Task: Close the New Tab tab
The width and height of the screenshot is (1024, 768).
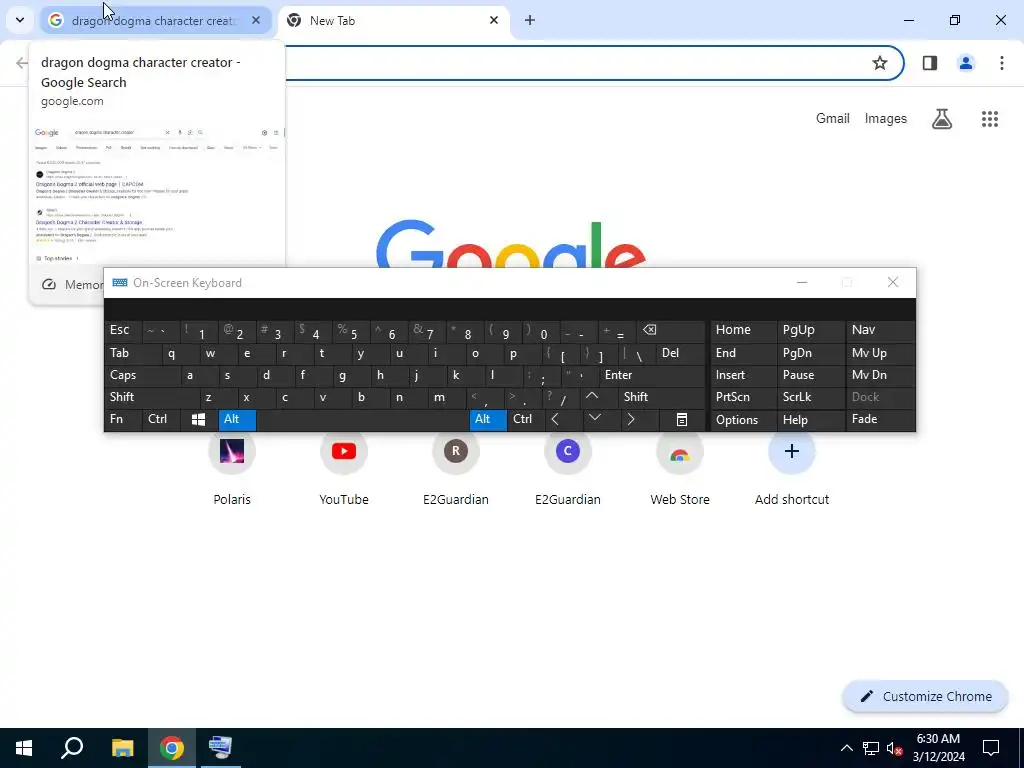Action: tap(494, 21)
